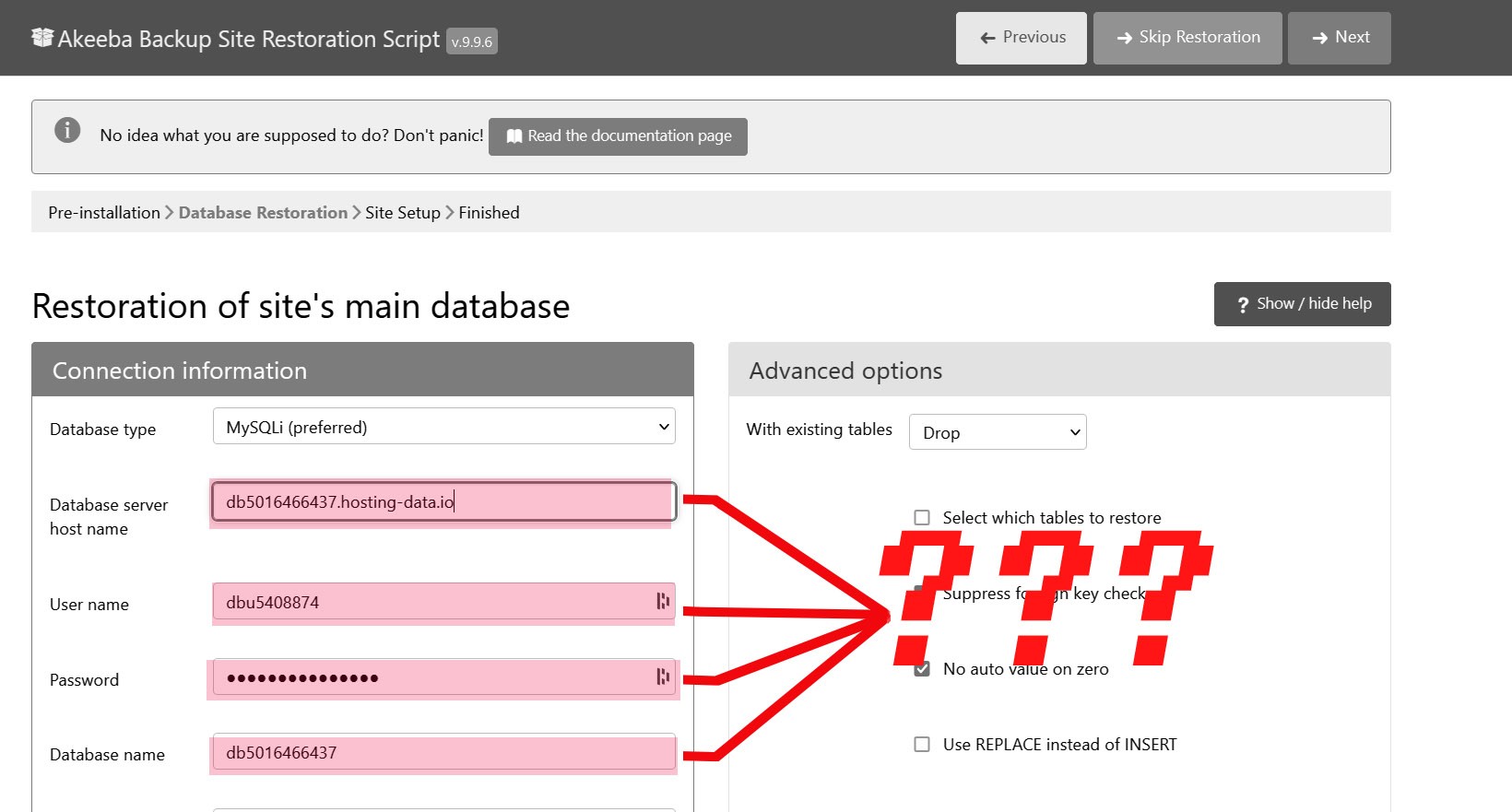Open the Database type dropdown
The width and height of the screenshot is (1512, 812).
pyautogui.click(x=444, y=427)
